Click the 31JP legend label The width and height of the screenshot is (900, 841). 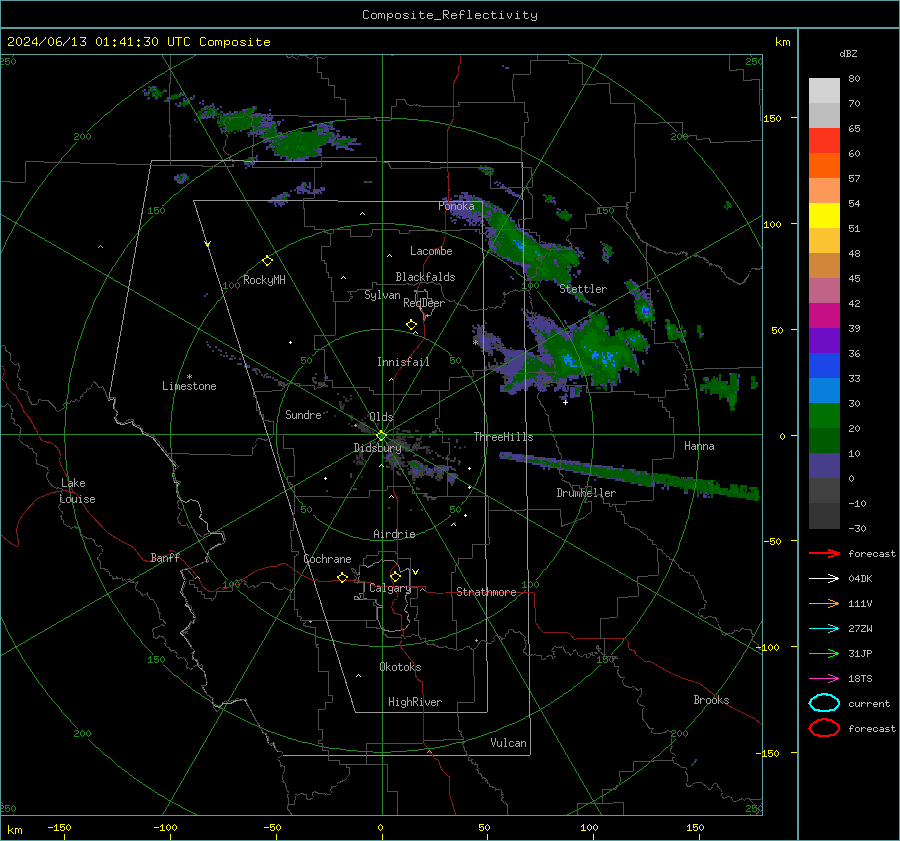(x=860, y=653)
